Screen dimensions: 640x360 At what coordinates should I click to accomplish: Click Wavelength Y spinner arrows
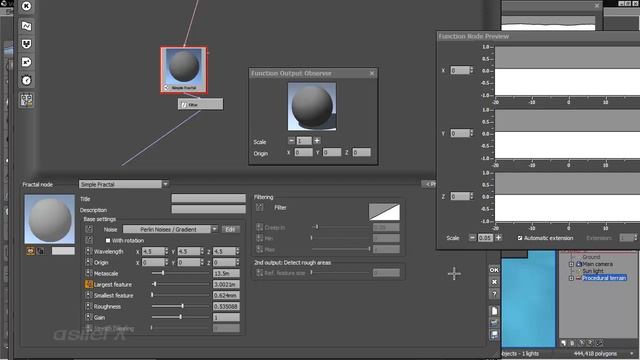(x=202, y=251)
